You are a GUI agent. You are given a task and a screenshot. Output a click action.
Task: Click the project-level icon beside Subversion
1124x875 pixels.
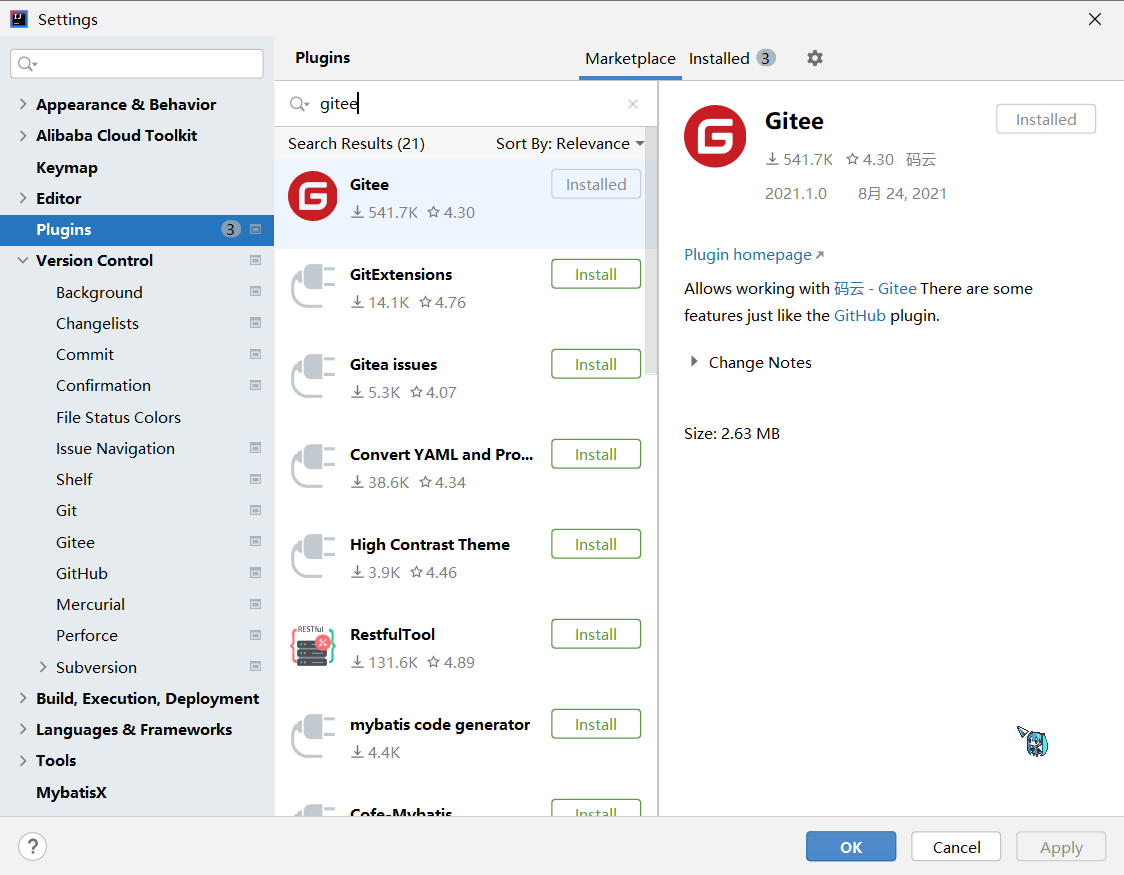click(x=255, y=666)
